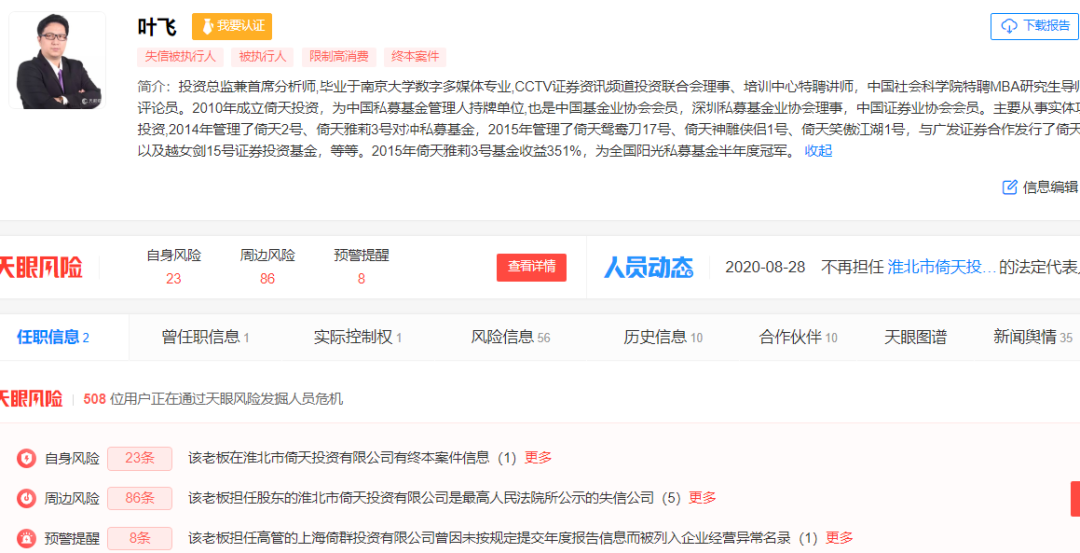Image resolution: width=1080 pixels, height=553 pixels.
Task: Switch to the 风险信息 tab
Action: click(x=510, y=337)
